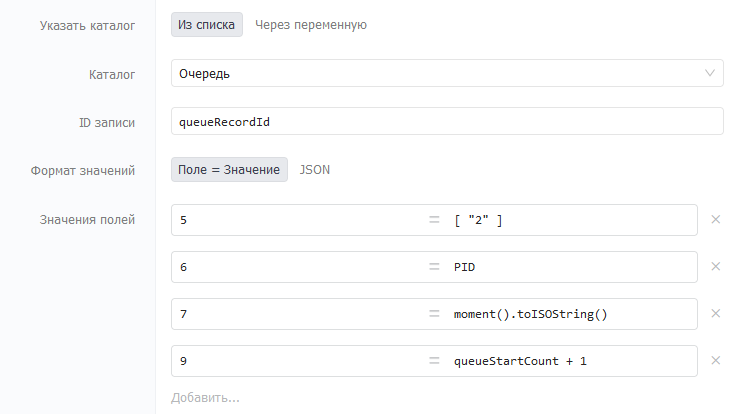Click 'Добавить...' to add a field
This screenshot has width=738, height=414.
click(205, 398)
